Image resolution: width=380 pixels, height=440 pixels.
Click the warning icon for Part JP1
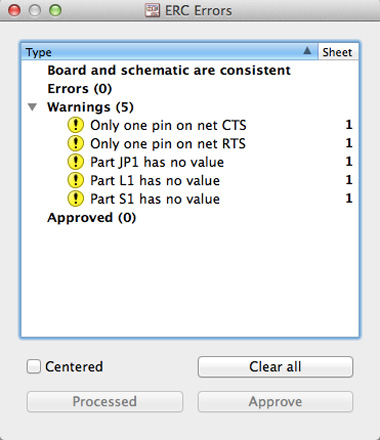[76, 162]
